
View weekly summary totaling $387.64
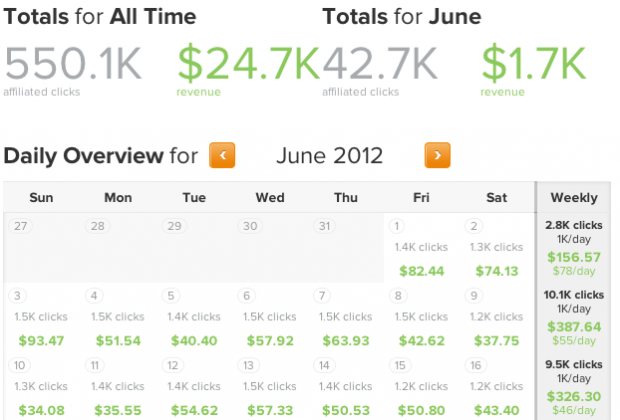[x=575, y=318]
